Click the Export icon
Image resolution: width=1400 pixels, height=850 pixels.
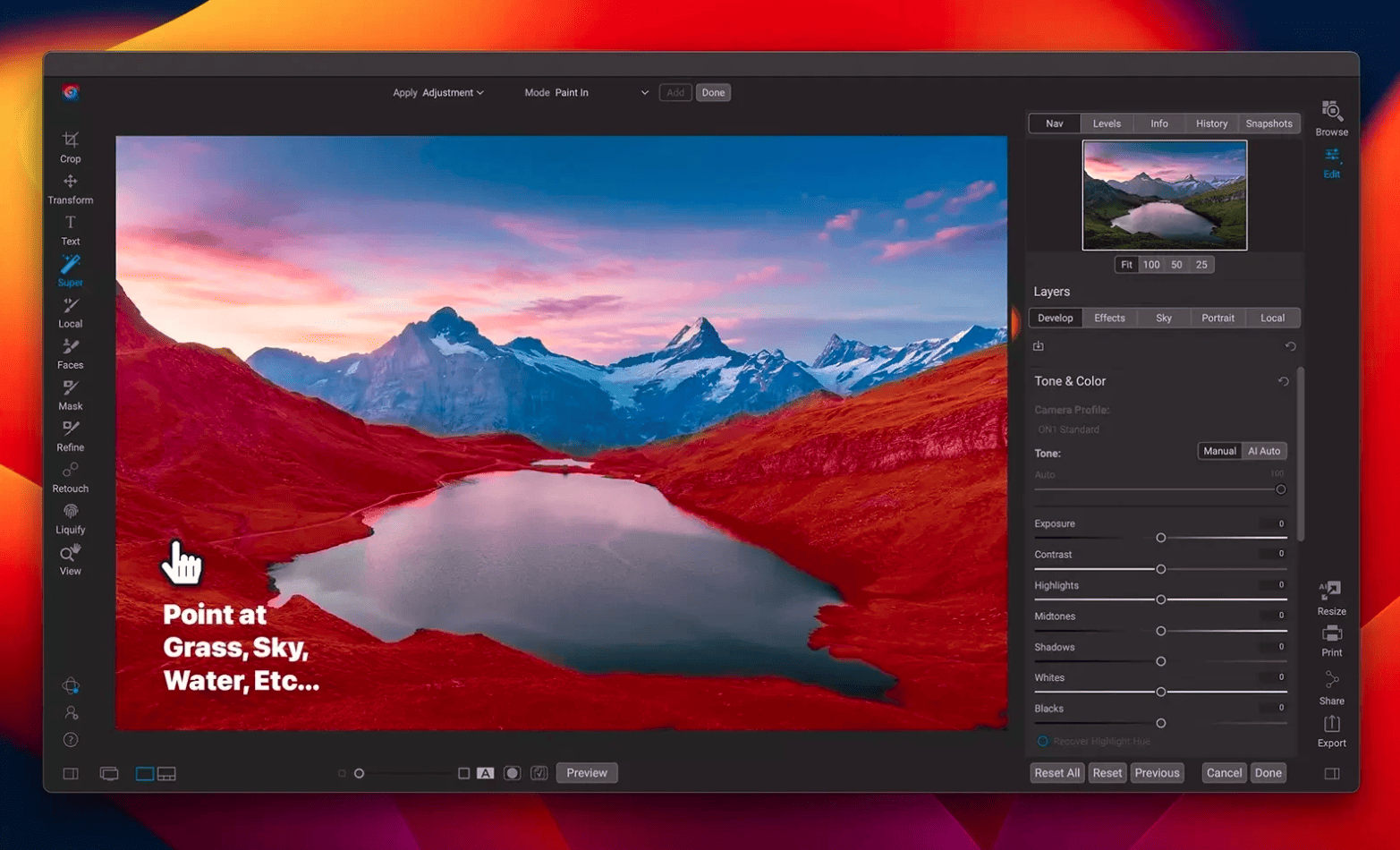(1332, 730)
